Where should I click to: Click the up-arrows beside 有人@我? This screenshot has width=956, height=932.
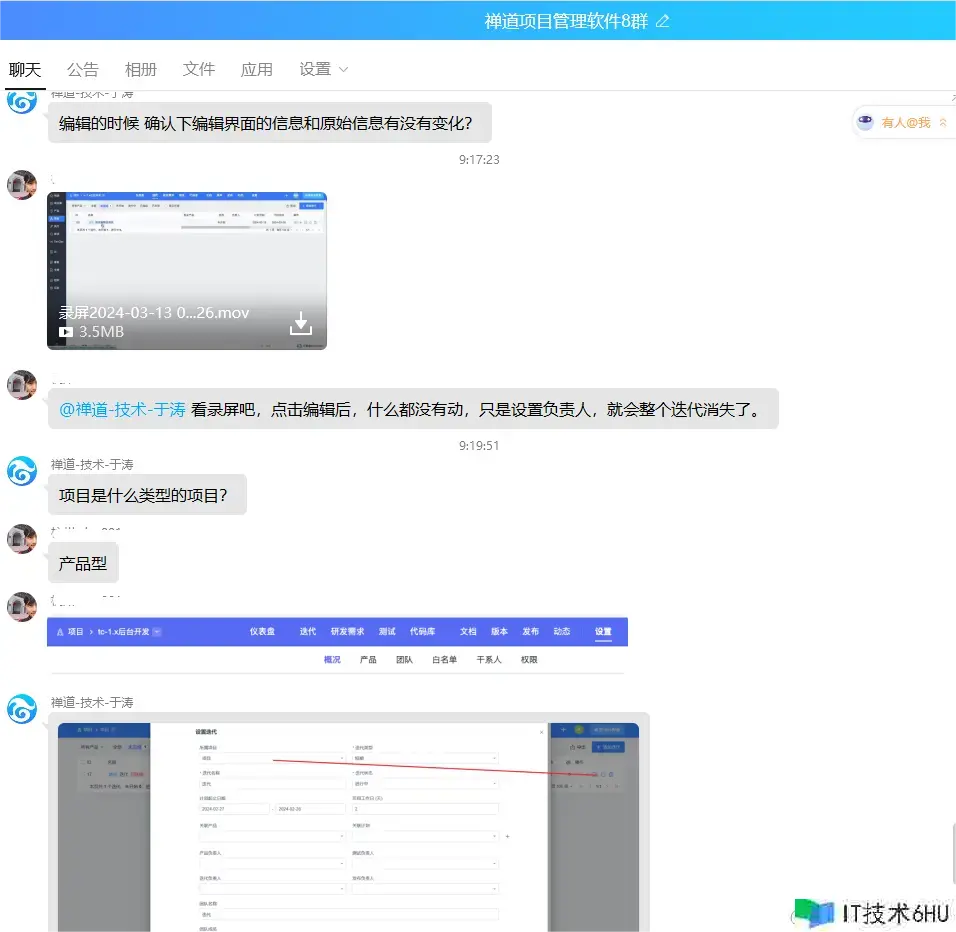coord(943,123)
